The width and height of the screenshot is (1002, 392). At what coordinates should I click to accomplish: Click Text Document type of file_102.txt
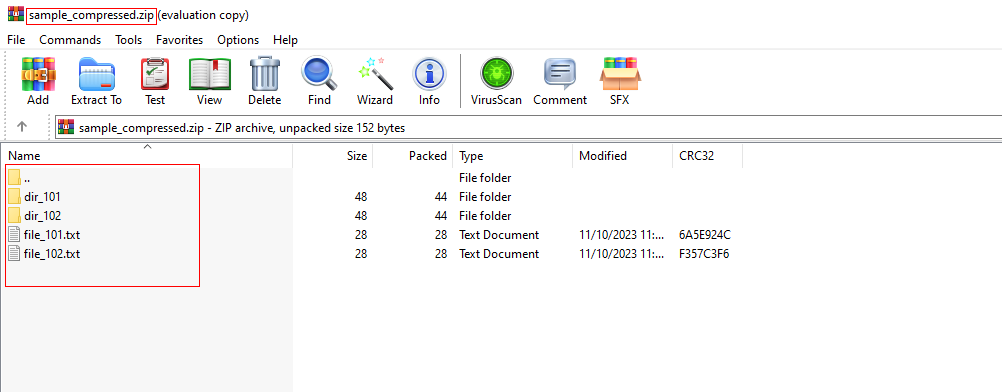coord(499,254)
